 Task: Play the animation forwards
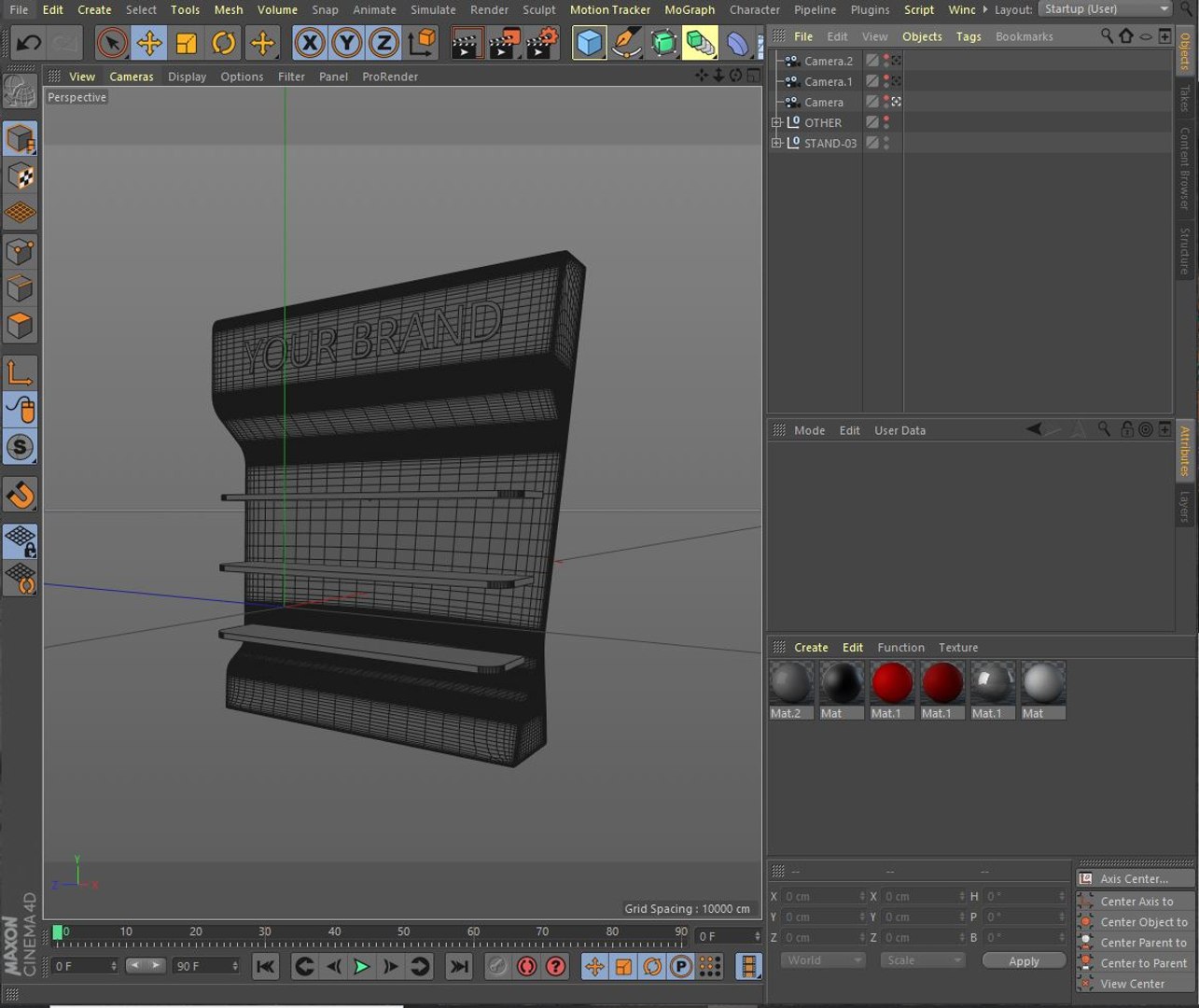(362, 966)
